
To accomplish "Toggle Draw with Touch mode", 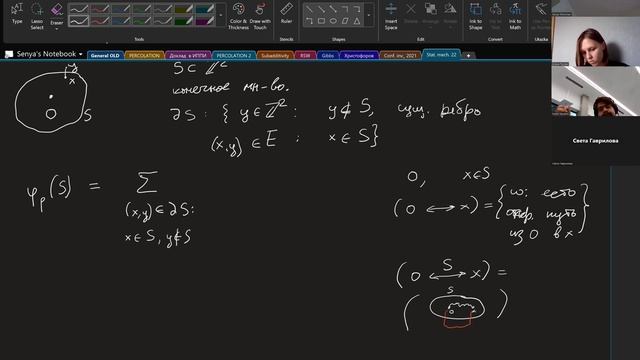I will 260,16.
